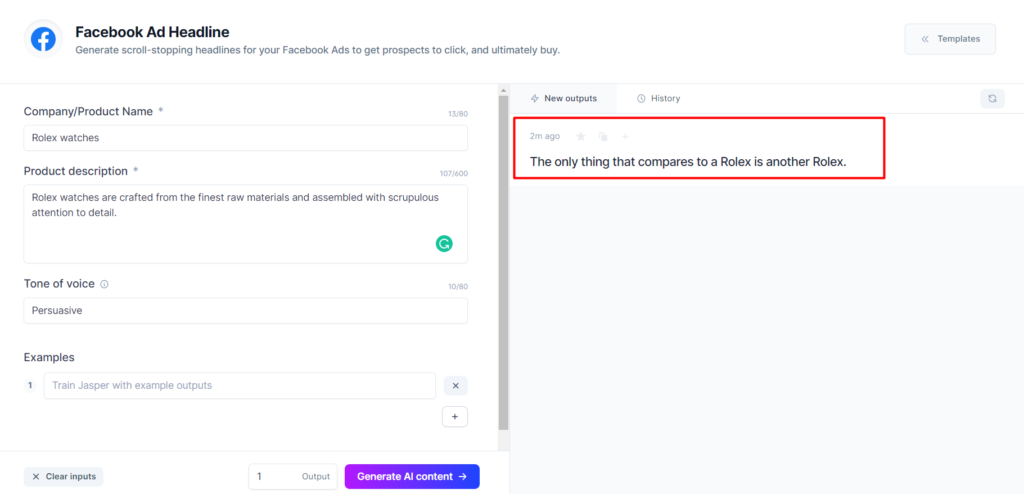Click the Clear inputs button
The width and height of the screenshot is (1024, 494).
click(x=64, y=476)
